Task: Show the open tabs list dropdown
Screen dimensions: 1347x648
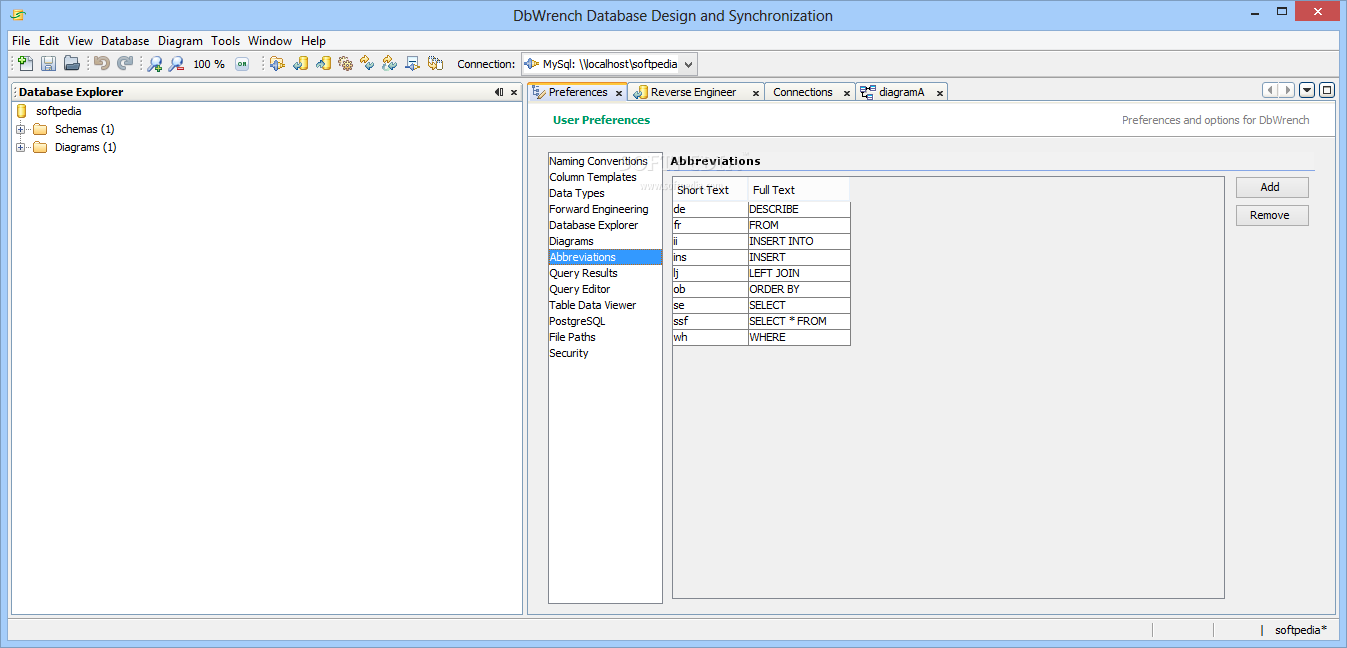Action: point(1307,90)
